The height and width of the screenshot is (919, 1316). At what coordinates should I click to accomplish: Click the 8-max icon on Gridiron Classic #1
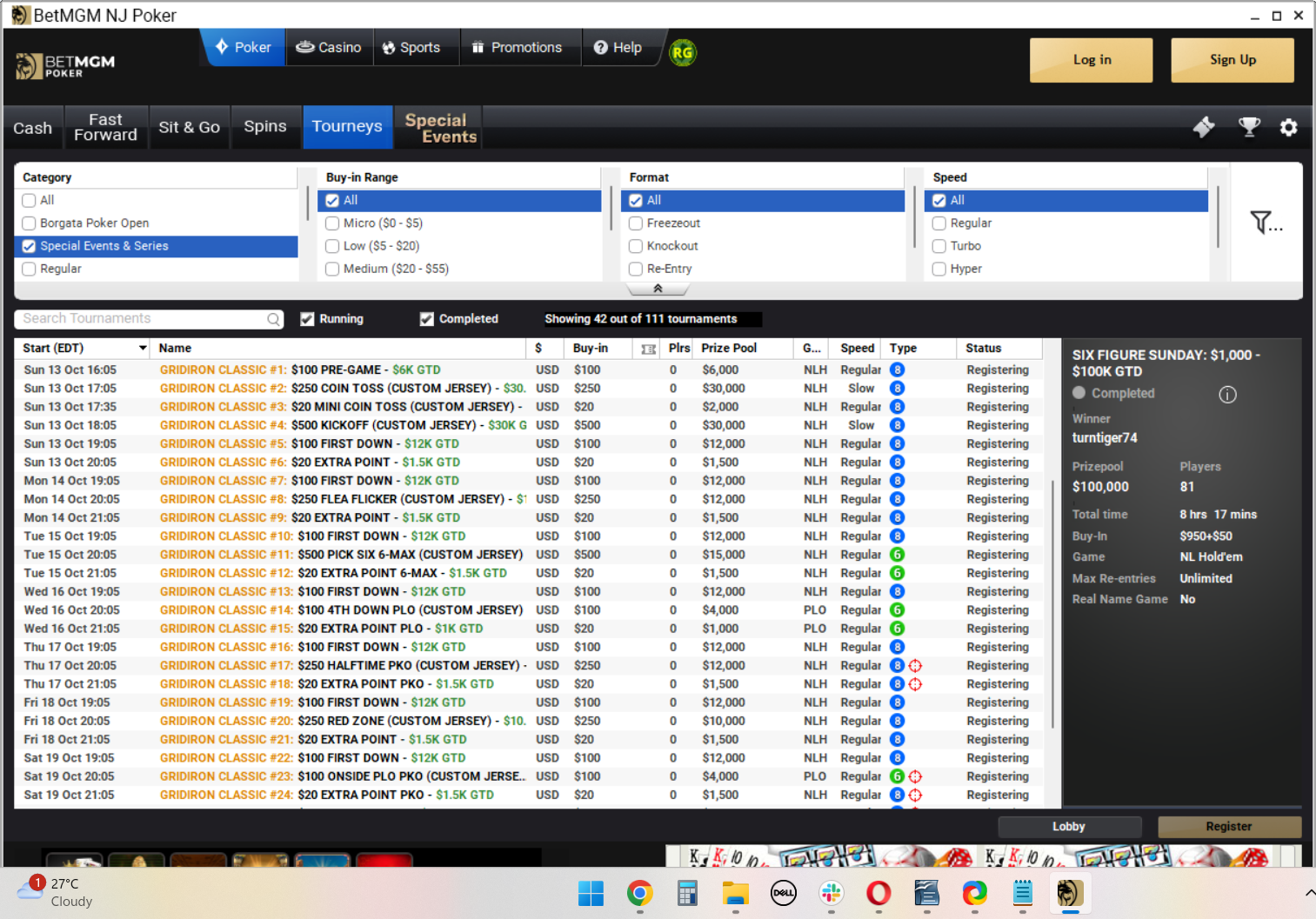[x=897, y=370]
